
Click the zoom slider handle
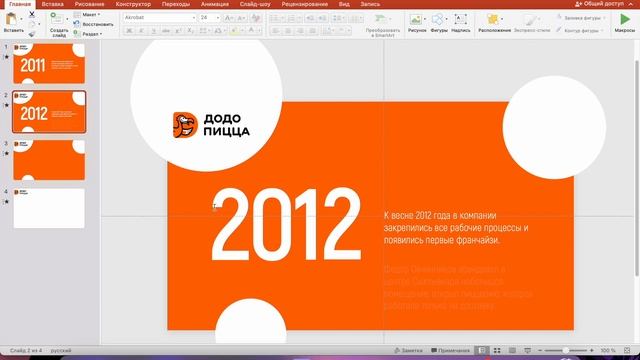565,350
